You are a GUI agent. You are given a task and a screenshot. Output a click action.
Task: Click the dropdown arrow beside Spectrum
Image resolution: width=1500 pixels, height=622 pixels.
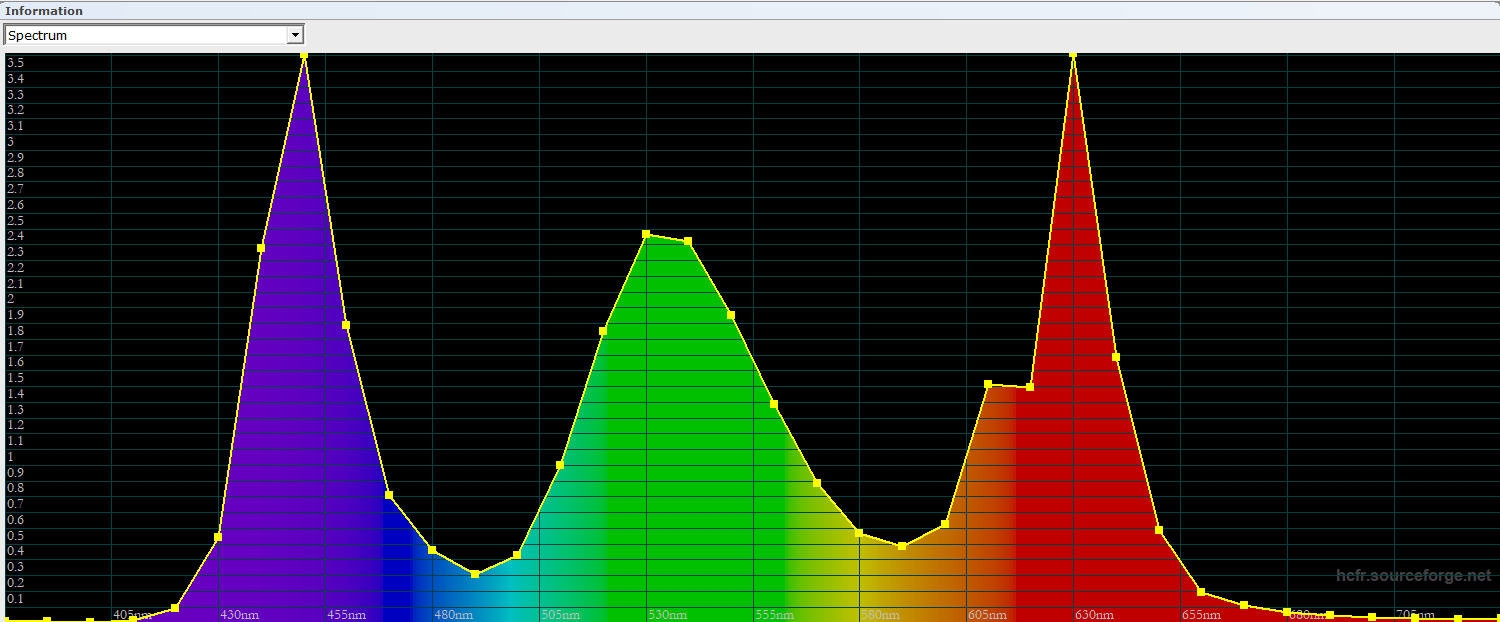pos(294,35)
